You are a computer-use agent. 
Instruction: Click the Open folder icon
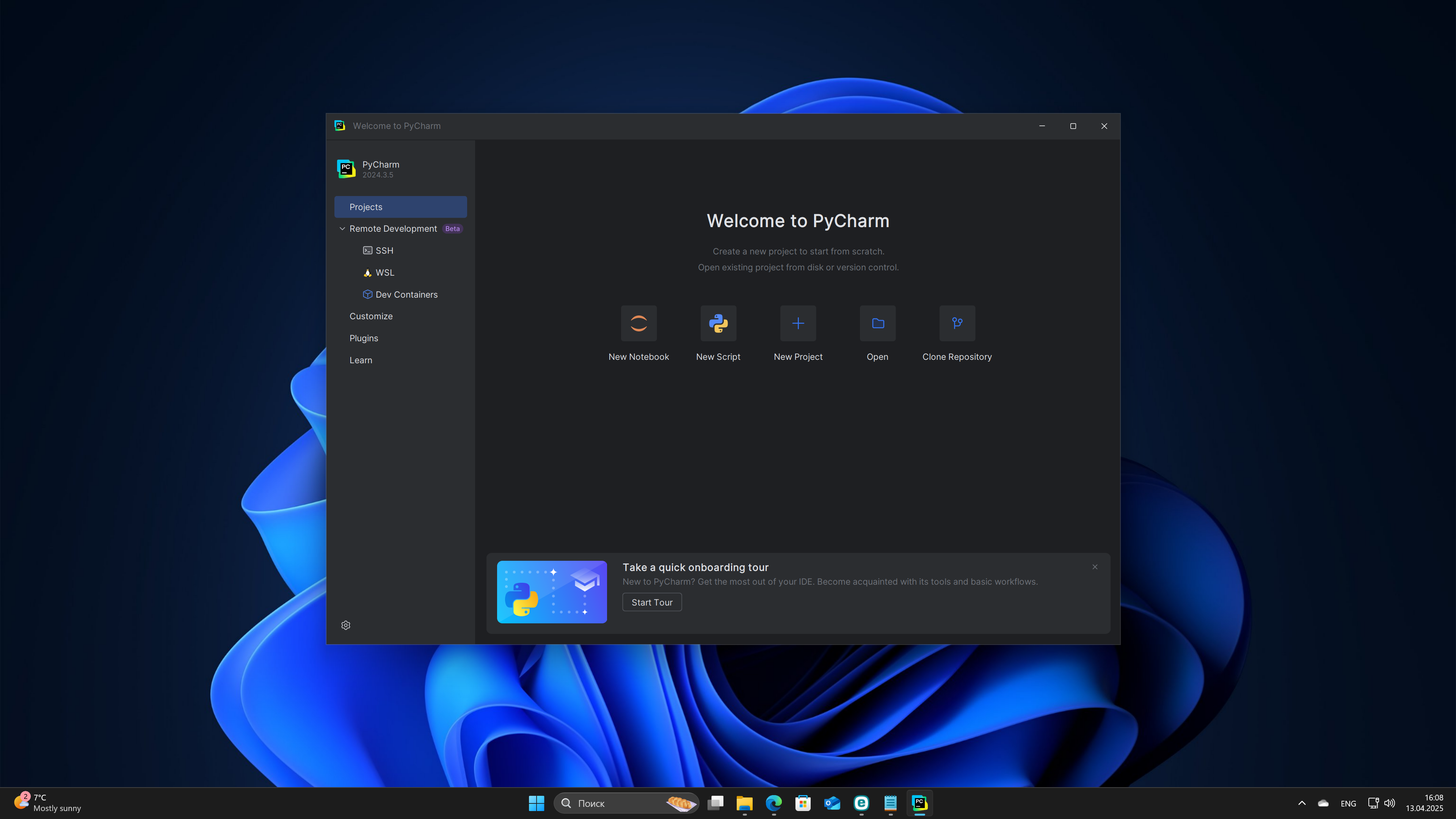878,323
